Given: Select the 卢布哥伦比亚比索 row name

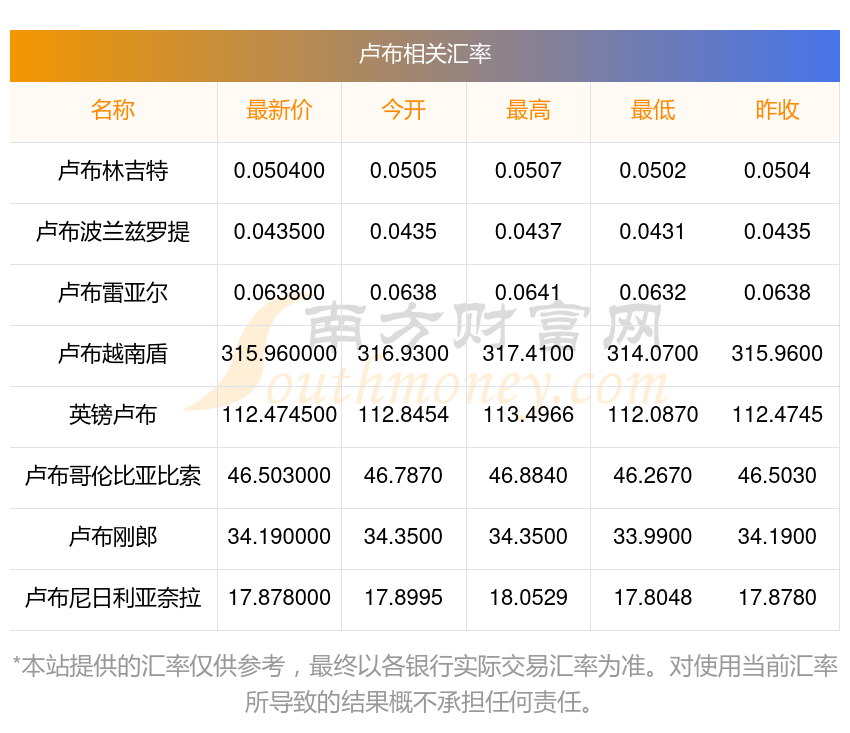Looking at the screenshot, I should 113,476.
